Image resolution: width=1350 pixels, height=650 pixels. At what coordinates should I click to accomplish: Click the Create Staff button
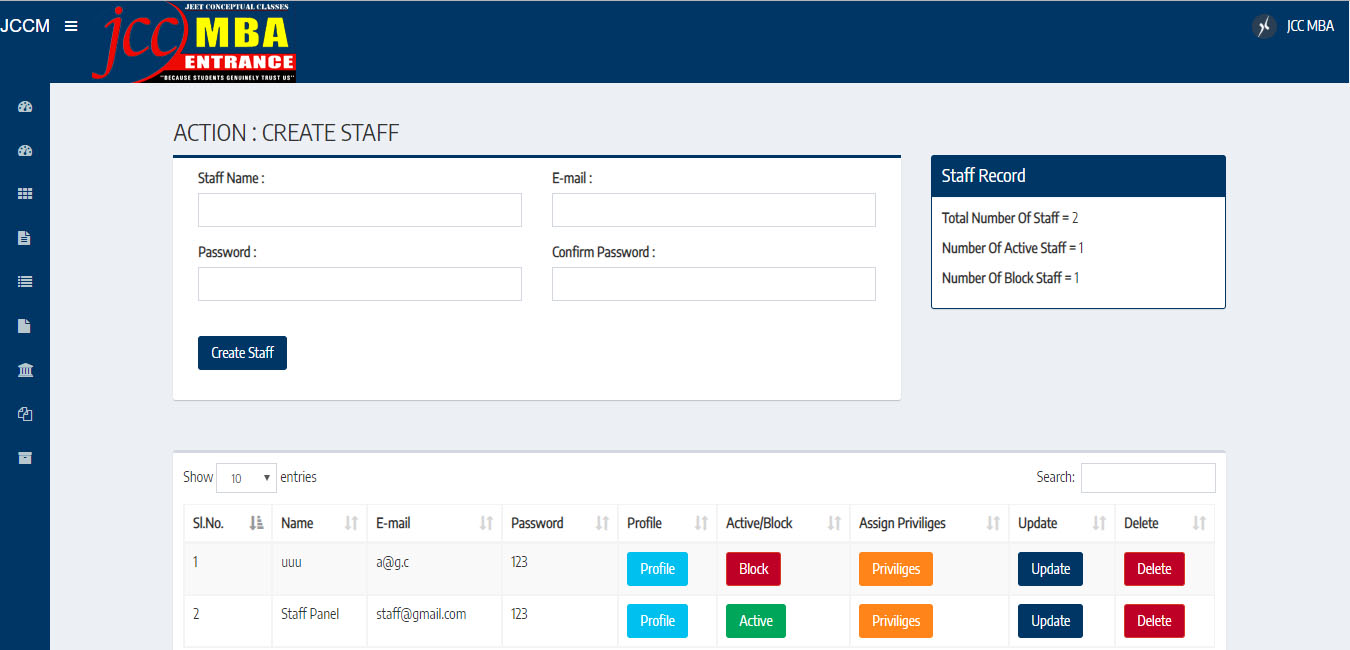tap(242, 353)
